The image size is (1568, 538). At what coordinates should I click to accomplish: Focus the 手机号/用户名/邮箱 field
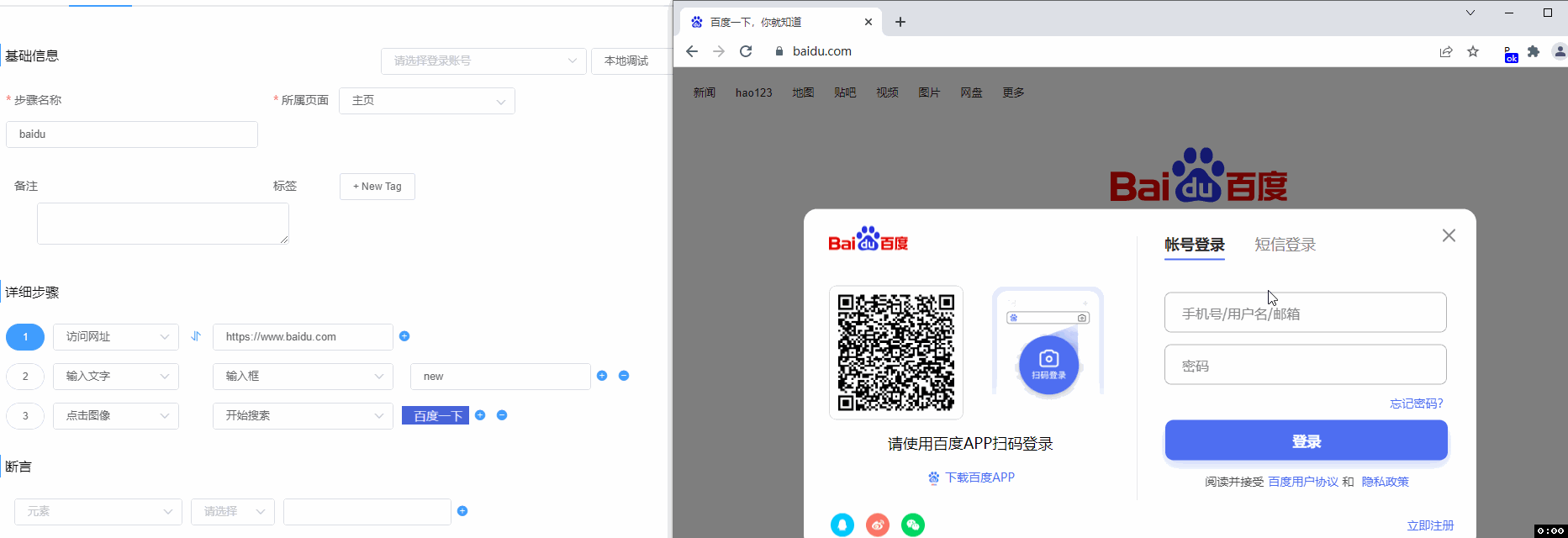pyautogui.click(x=1306, y=313)
